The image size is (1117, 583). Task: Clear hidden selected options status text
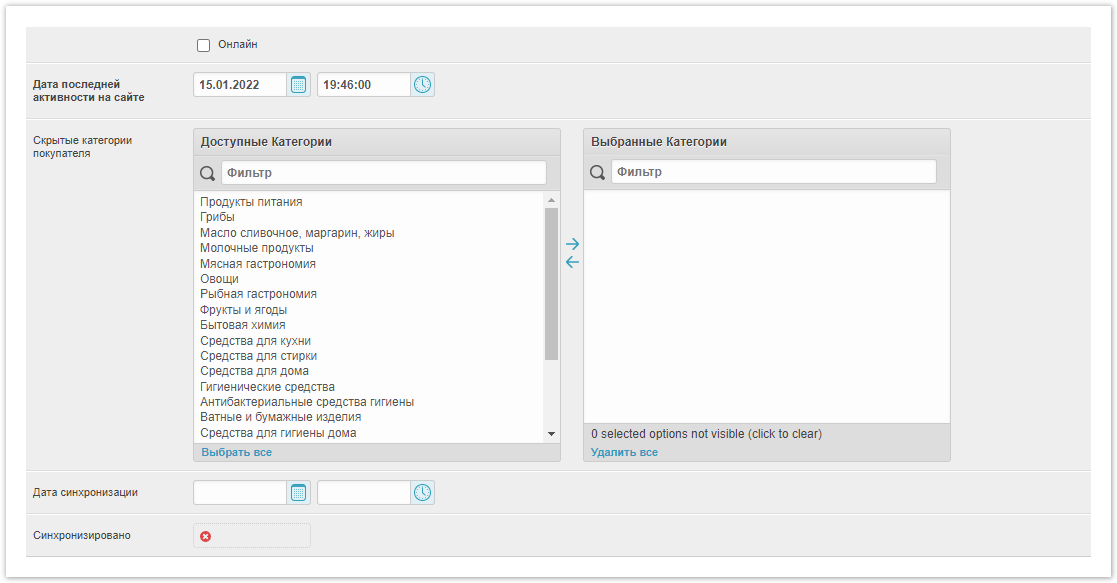click(x=706, y=435)
